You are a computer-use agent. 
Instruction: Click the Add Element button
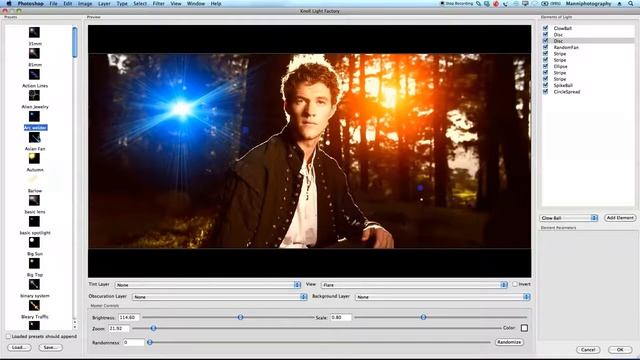pyautogui.click(x=620, y=218)
